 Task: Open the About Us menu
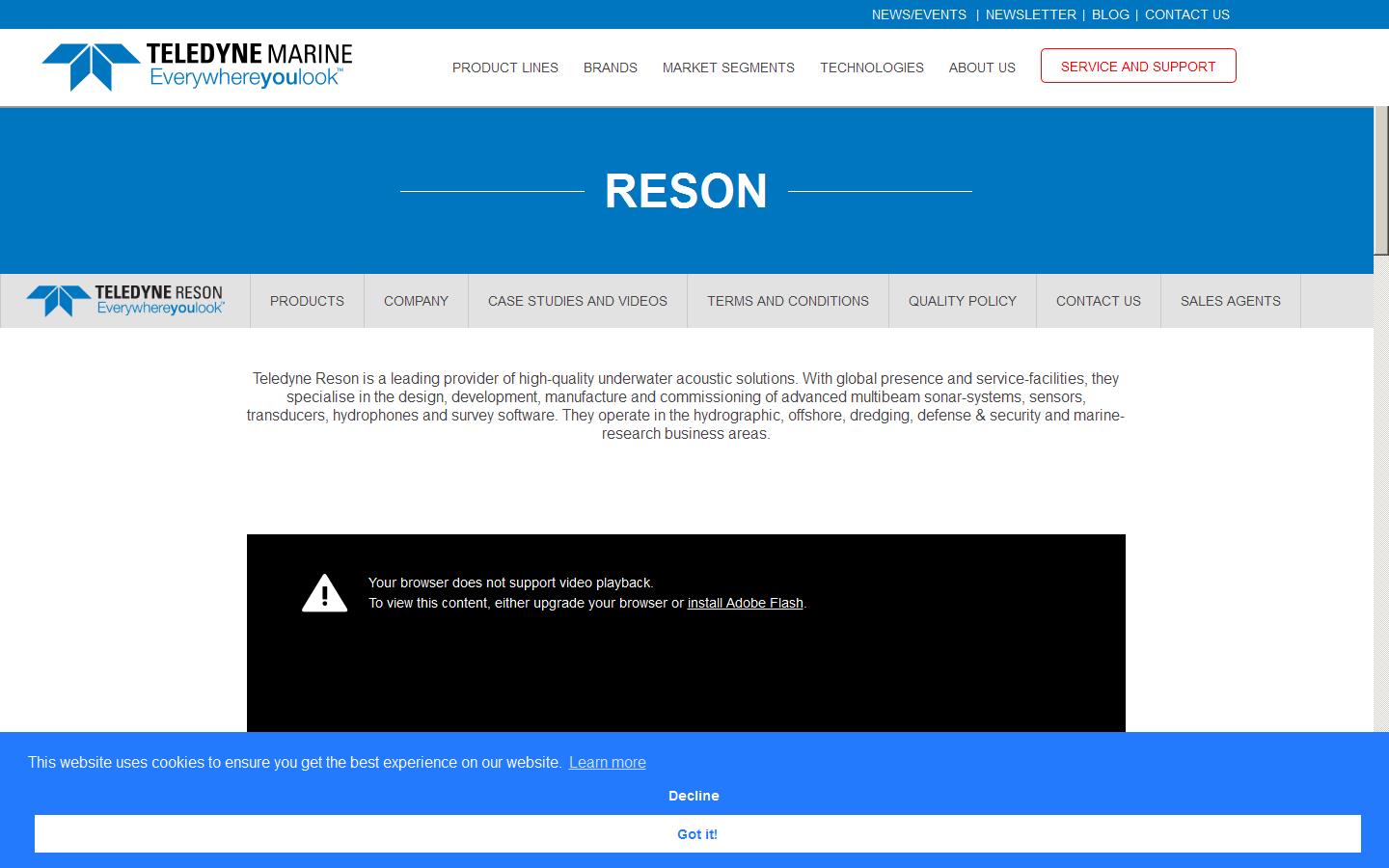pyautogui.click(x=982, y=68)
